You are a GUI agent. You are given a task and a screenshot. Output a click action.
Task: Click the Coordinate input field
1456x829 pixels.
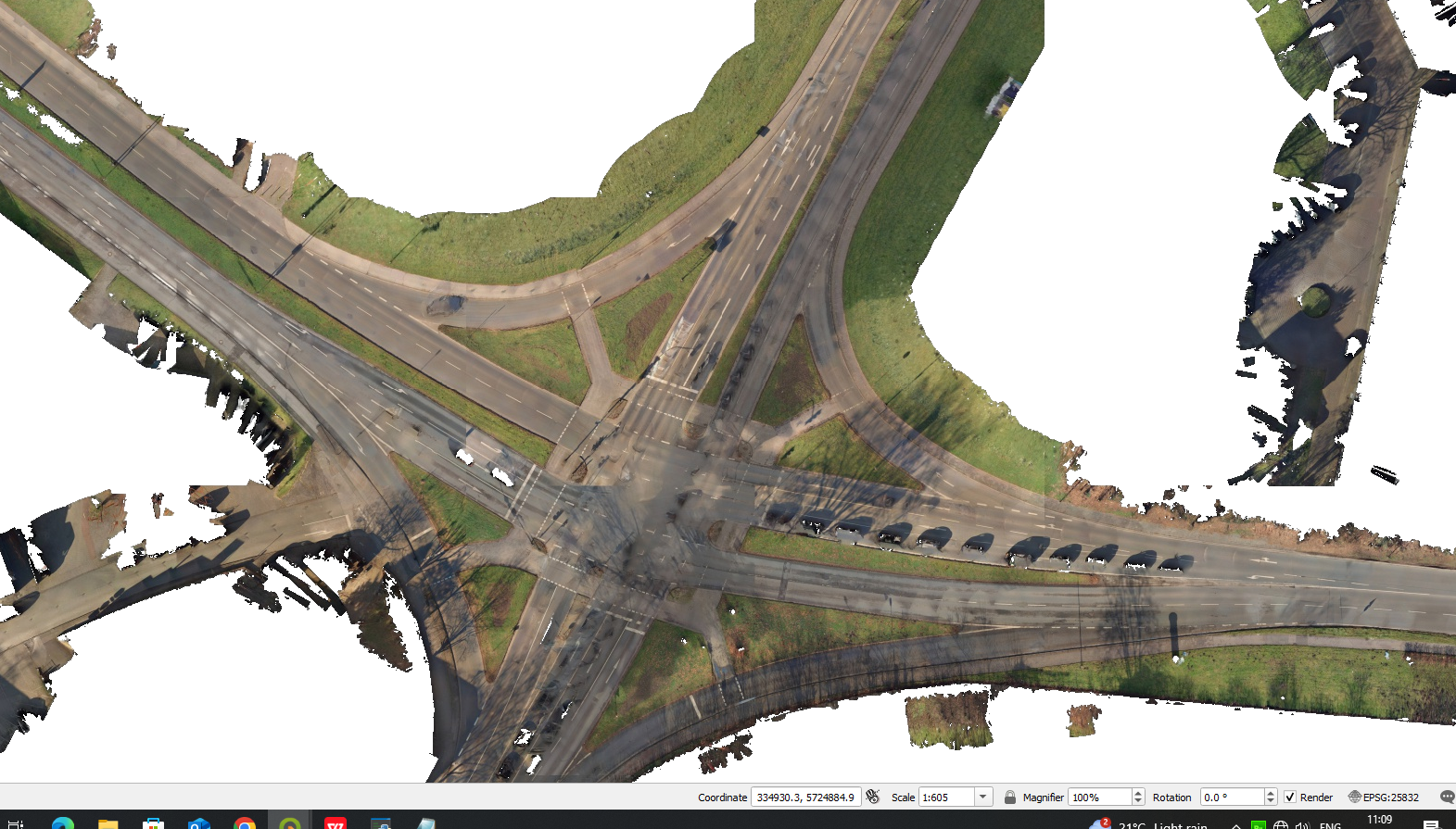[805, 797]
